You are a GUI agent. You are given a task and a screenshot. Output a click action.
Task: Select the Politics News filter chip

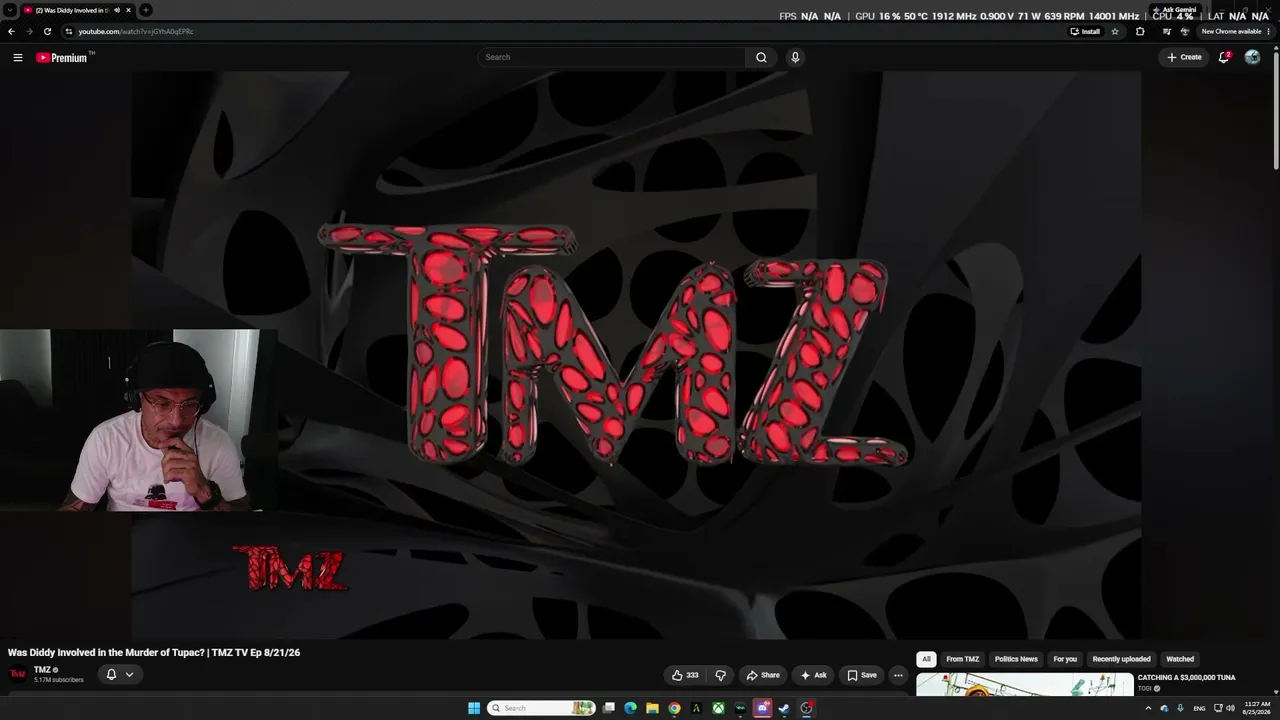1016,659
